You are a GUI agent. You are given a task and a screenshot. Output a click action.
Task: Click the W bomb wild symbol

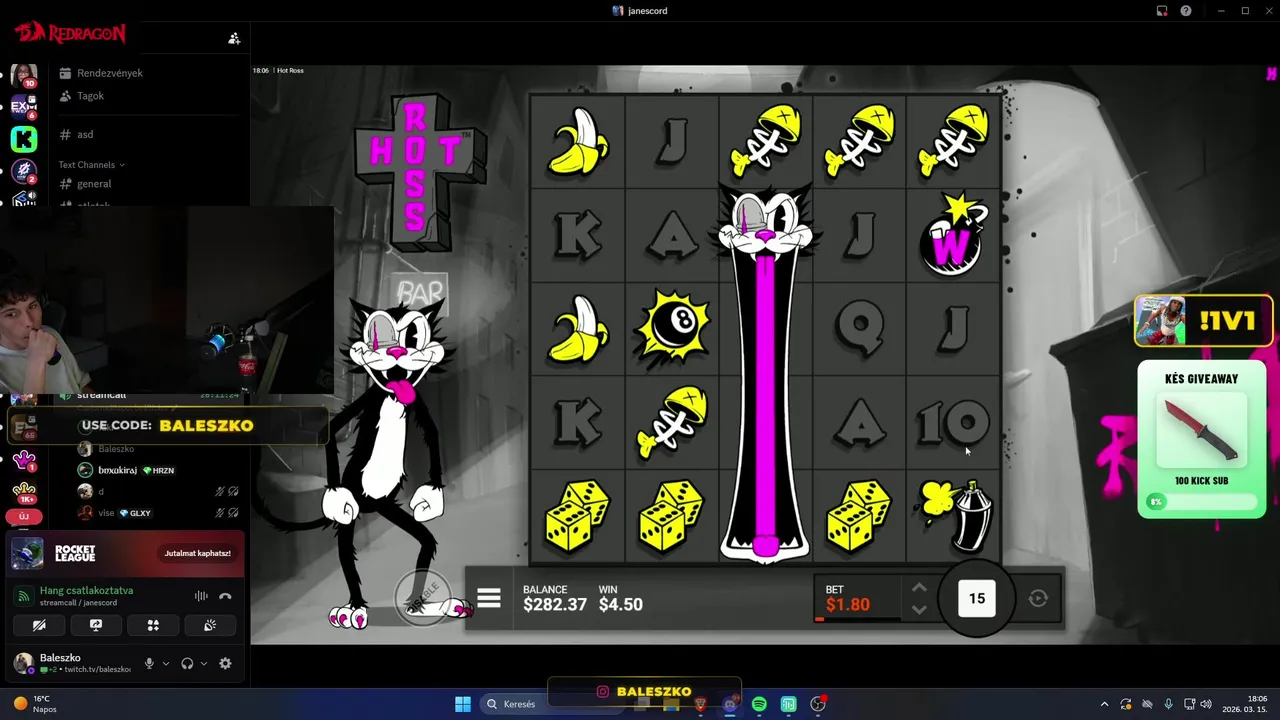pos(951,236)
